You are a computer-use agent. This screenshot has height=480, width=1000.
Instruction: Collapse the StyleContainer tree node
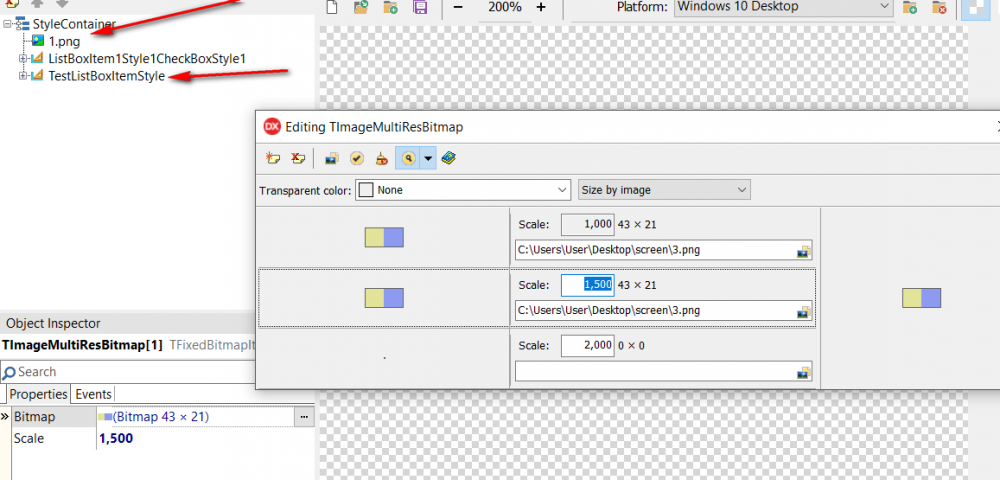7,24
